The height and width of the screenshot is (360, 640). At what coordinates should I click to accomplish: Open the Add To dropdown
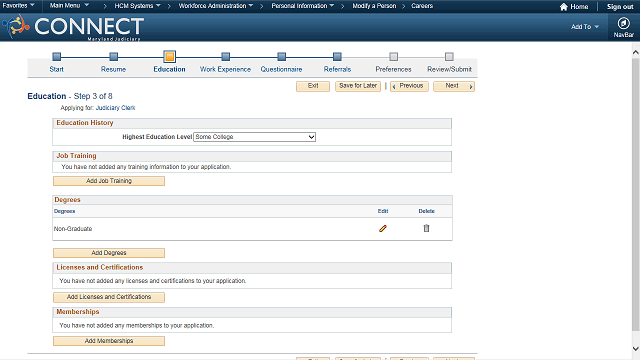[584, 27]
